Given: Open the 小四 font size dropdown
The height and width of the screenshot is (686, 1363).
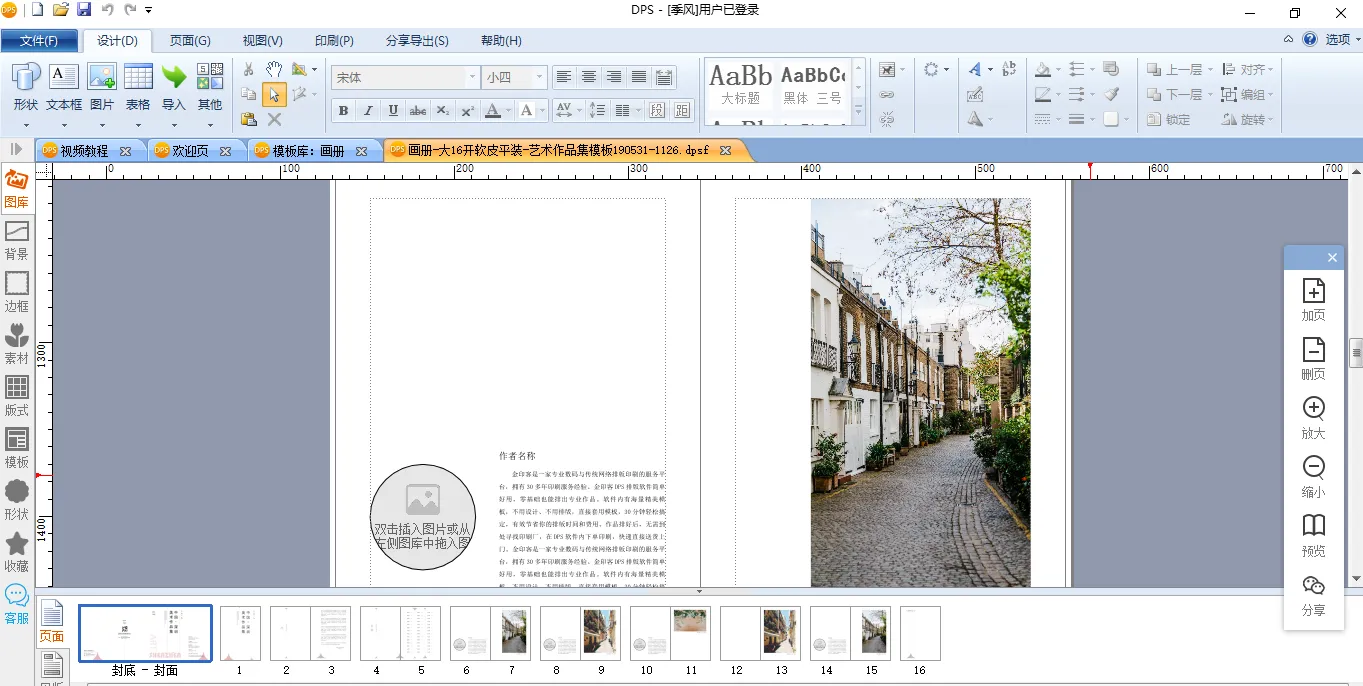Looking at the screenshot, I should (539, 77).
